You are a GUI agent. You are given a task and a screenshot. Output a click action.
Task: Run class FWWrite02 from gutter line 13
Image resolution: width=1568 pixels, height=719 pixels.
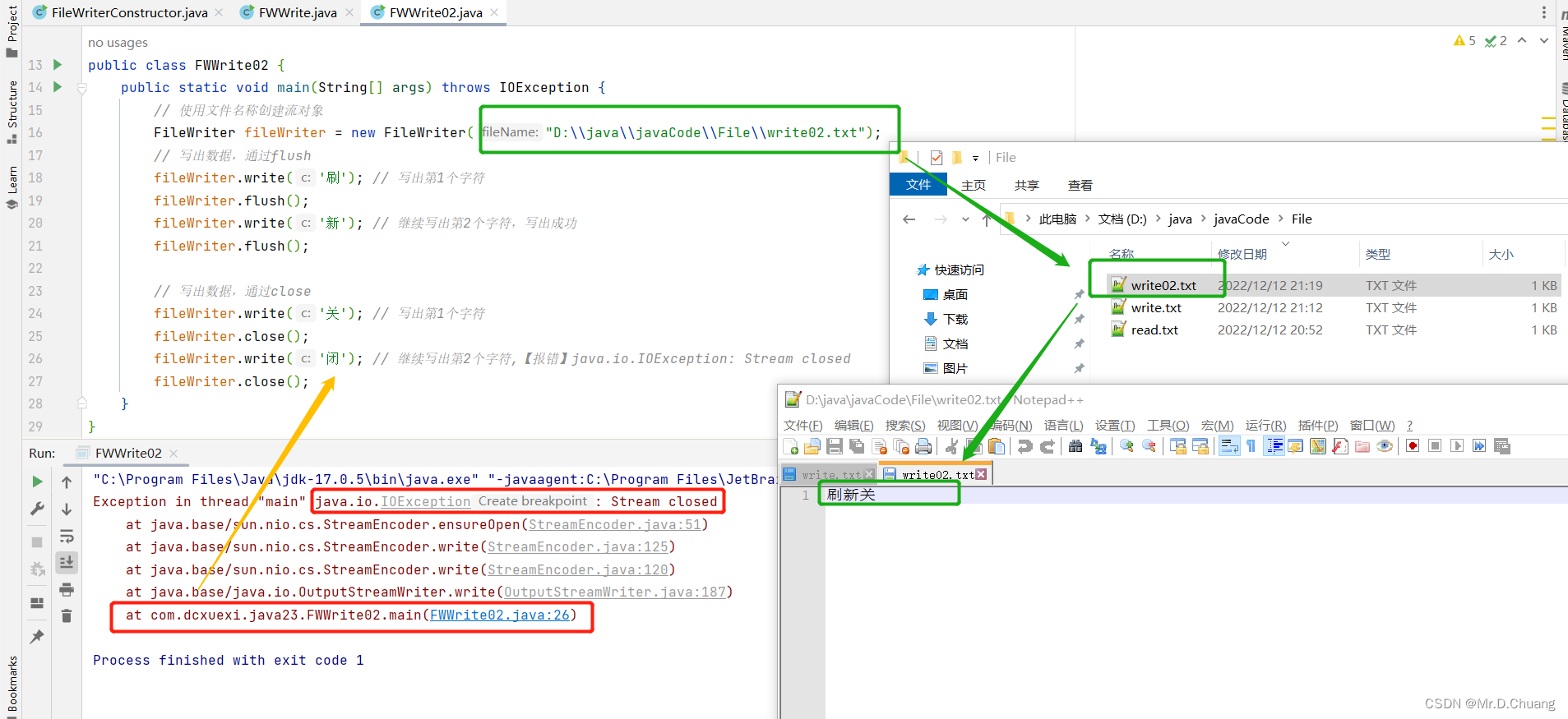pos(58,64)
